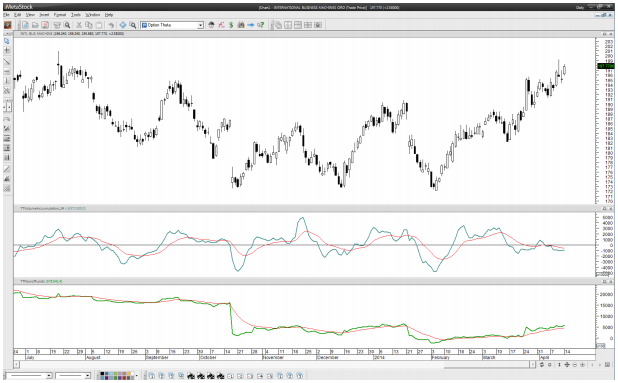This screenshot has height=383, width=618.
Task: Click the horizontal scrollbar right arrow
Action: [532, 365]
